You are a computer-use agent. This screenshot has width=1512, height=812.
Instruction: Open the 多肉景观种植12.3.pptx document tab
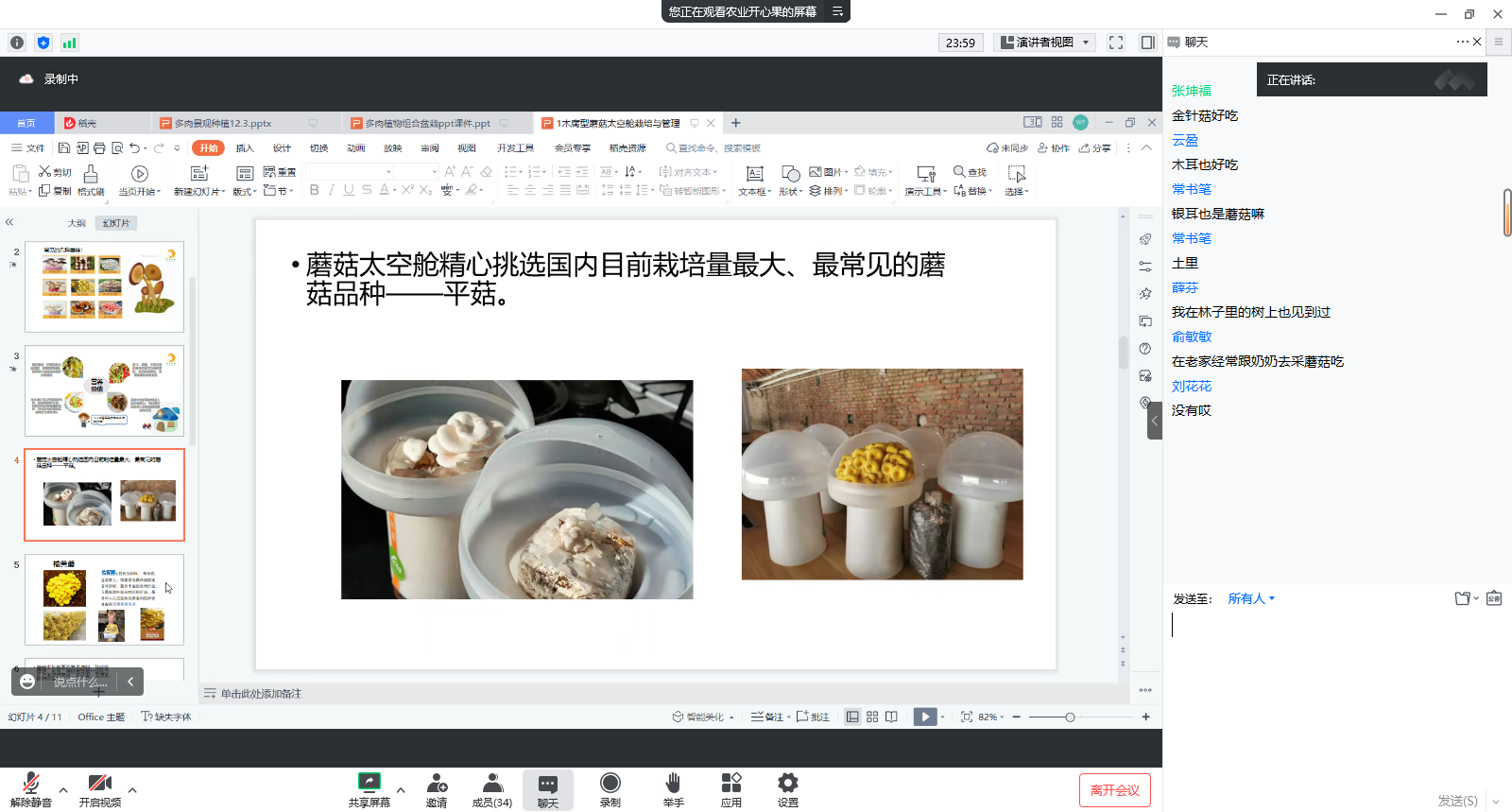(x=223, y=123)
